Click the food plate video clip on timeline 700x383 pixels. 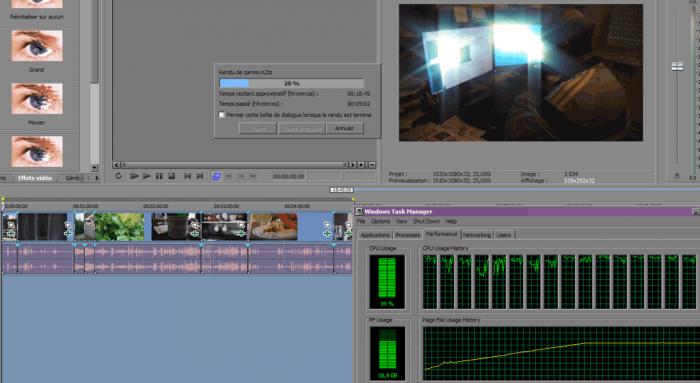(274, 226)
